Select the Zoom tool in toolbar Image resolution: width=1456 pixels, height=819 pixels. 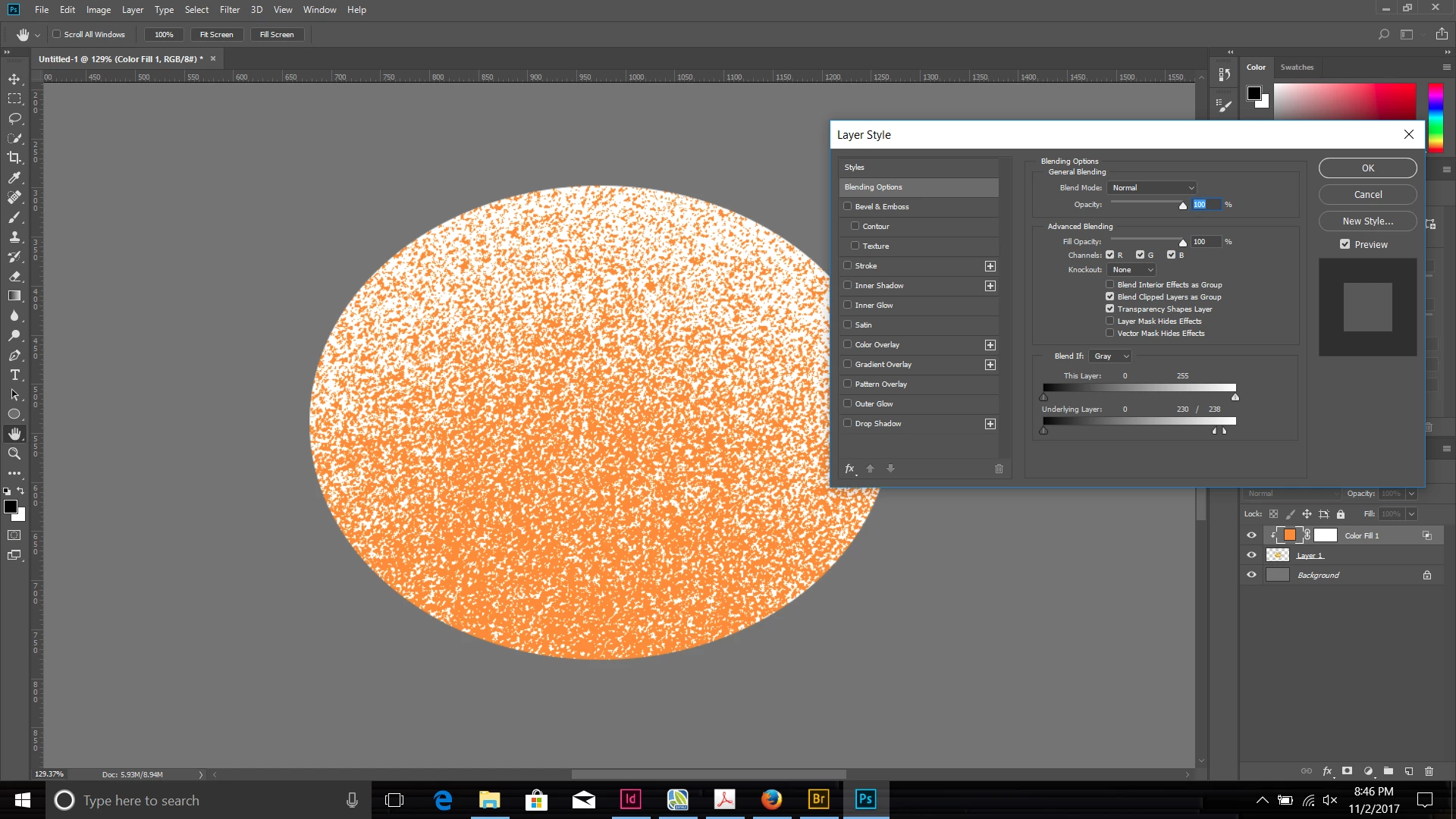[14, 453]
